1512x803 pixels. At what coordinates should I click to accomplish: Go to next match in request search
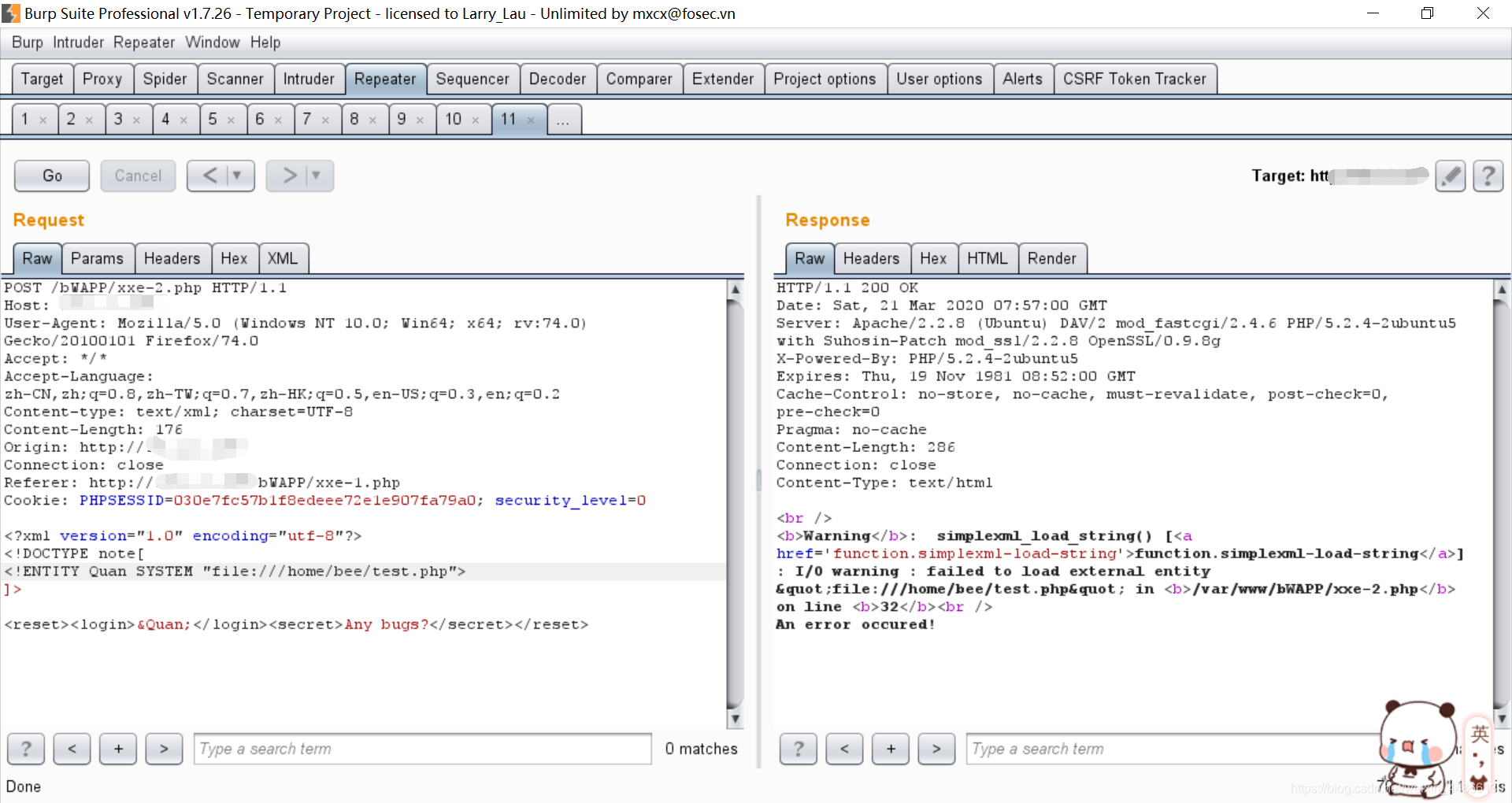pos(164,749)
